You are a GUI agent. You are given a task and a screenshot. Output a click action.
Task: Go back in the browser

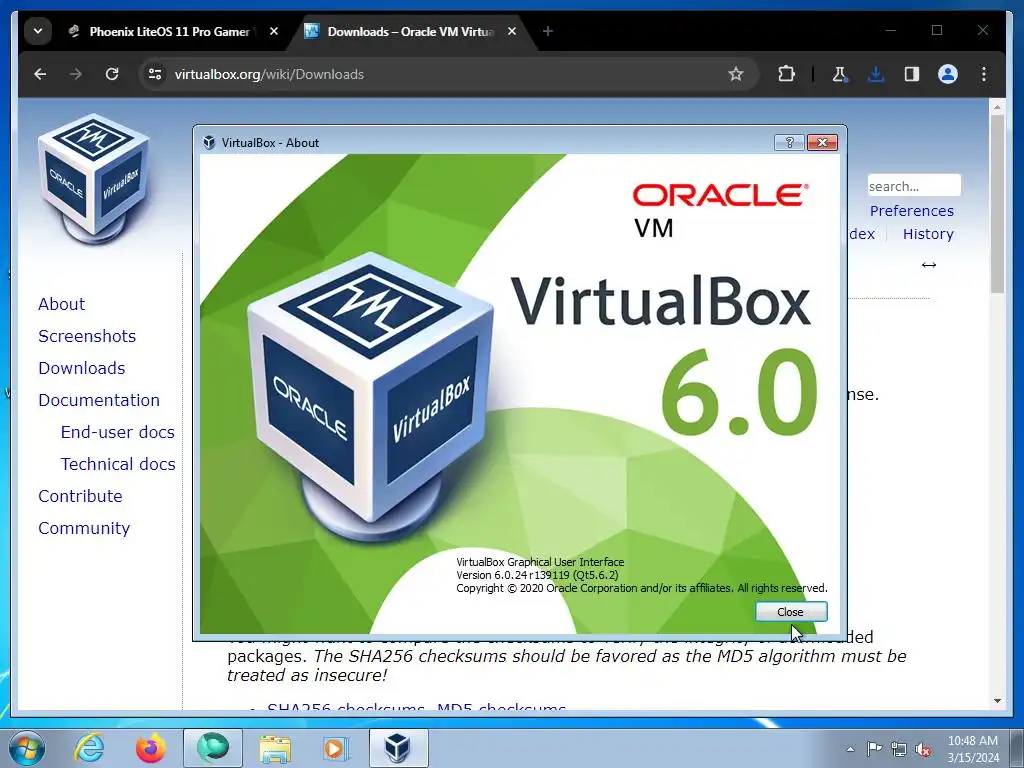[40, 74]
